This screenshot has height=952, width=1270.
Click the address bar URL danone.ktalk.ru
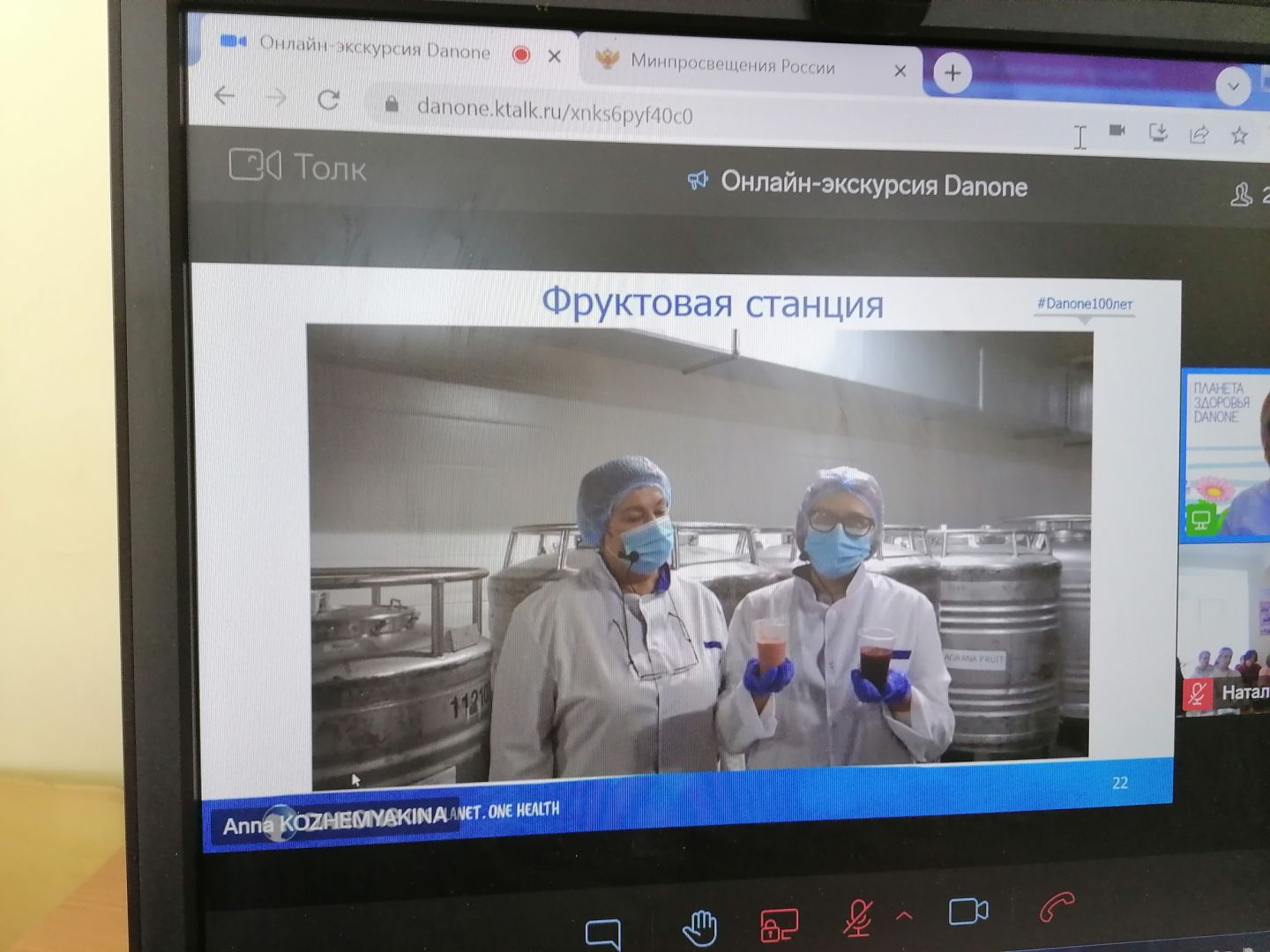coord(554,113)
